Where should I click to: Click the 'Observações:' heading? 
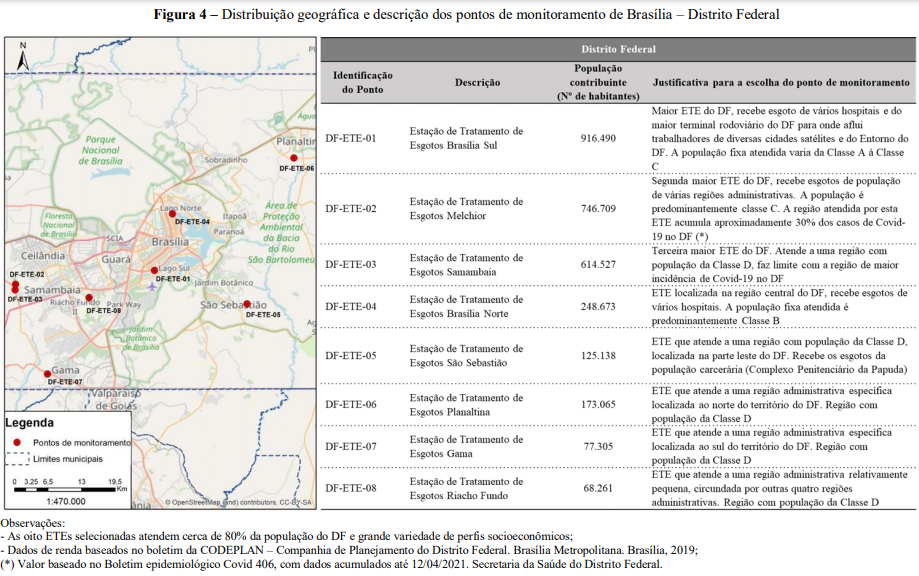tap(33, 523)
